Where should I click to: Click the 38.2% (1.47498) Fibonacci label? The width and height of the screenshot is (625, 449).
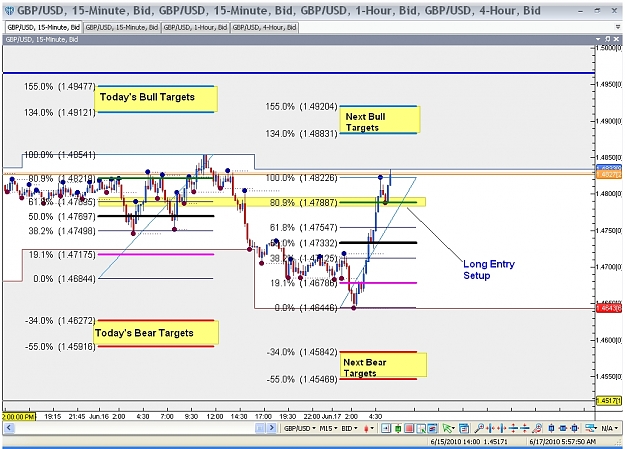pos(62,231)
